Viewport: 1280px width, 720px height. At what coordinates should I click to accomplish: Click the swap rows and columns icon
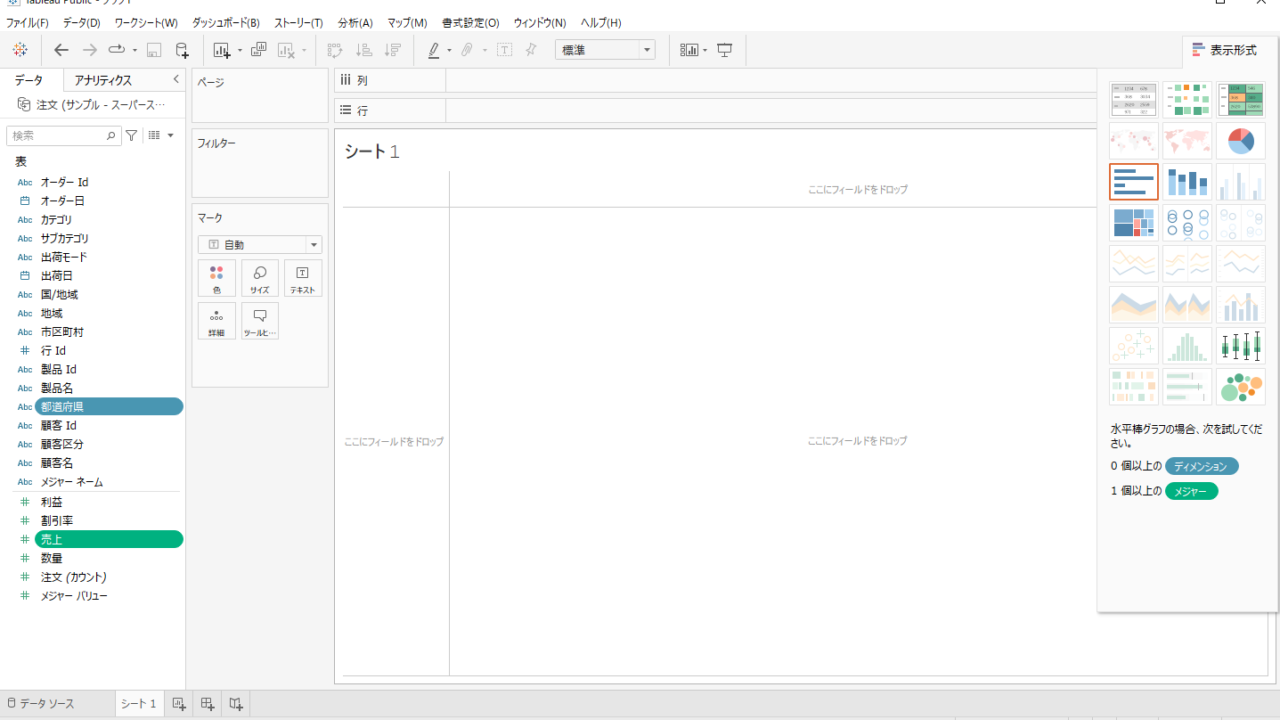click(x=335, y=50)
